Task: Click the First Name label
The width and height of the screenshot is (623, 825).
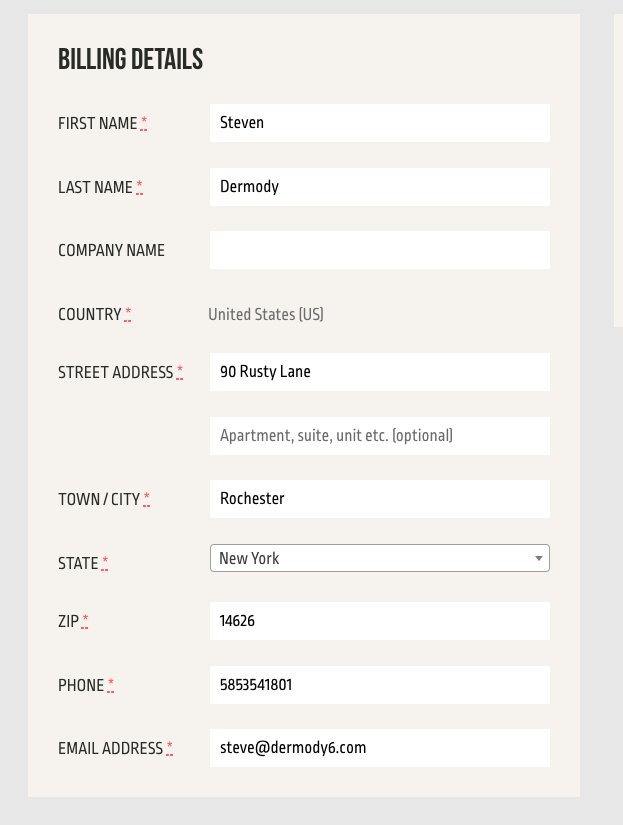Action: click(98, 124)
